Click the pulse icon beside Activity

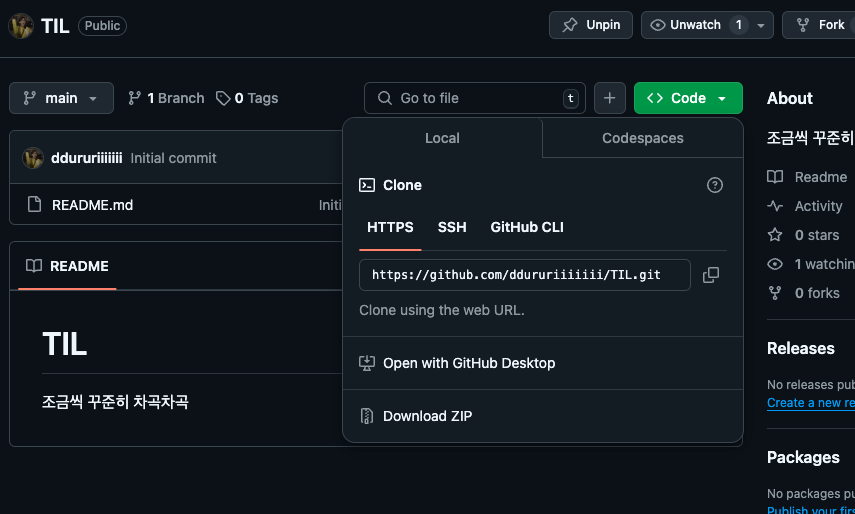(x=775, y=206)
